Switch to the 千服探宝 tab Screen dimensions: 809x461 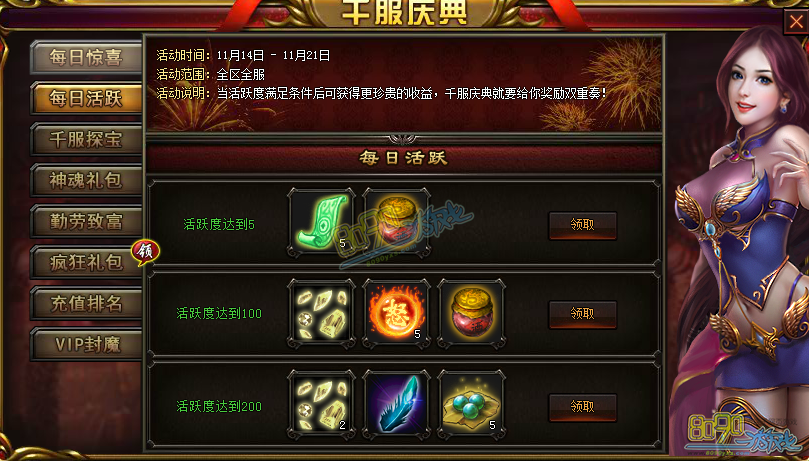pos(86,139)
